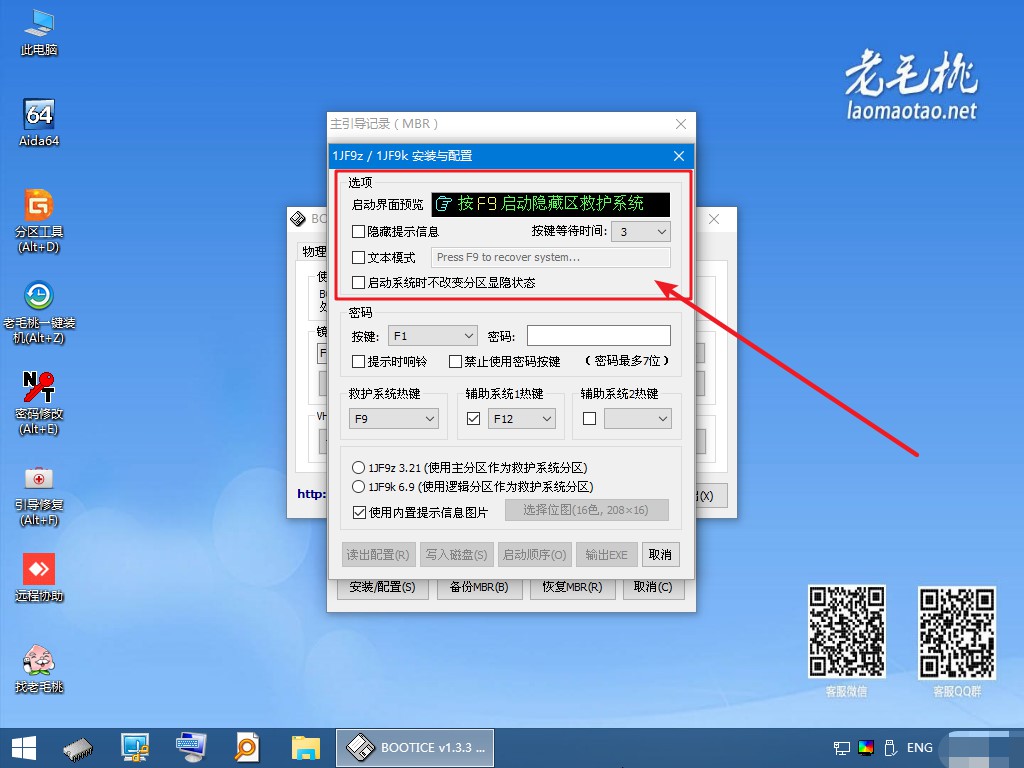
Task: Open password 按键 dropdown showing F1
Action: 432,336
